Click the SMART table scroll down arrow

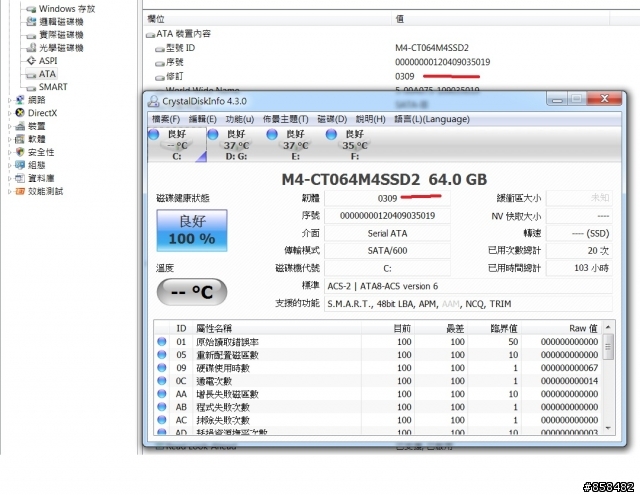[x=608, y=428]
